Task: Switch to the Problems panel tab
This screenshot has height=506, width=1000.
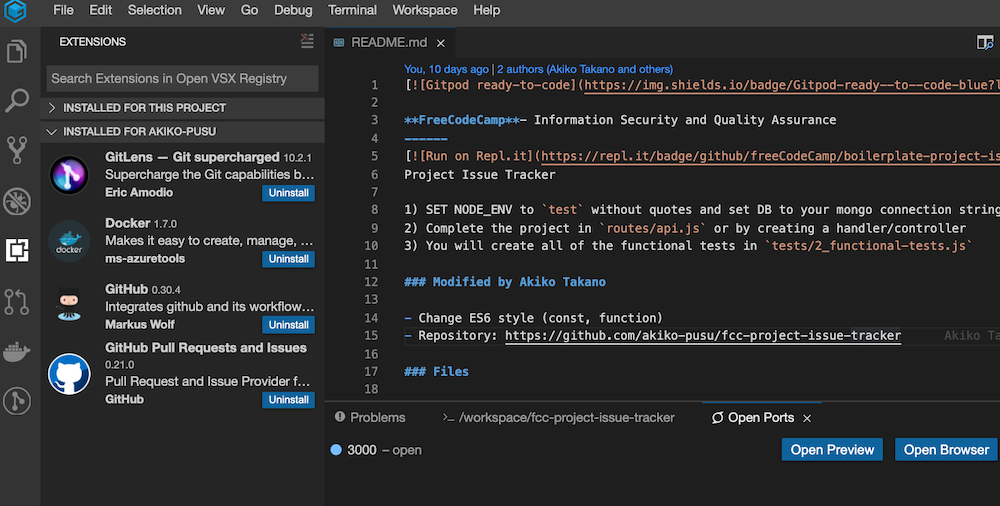Action: [371, 417]
